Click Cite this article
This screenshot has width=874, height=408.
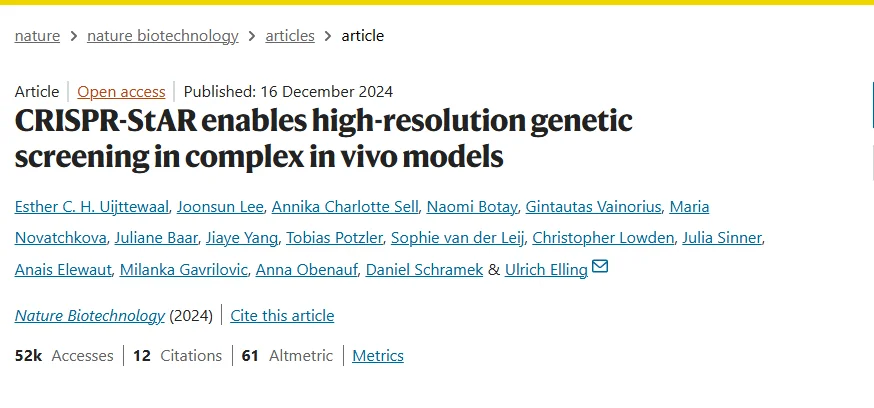tap(282, 316)
